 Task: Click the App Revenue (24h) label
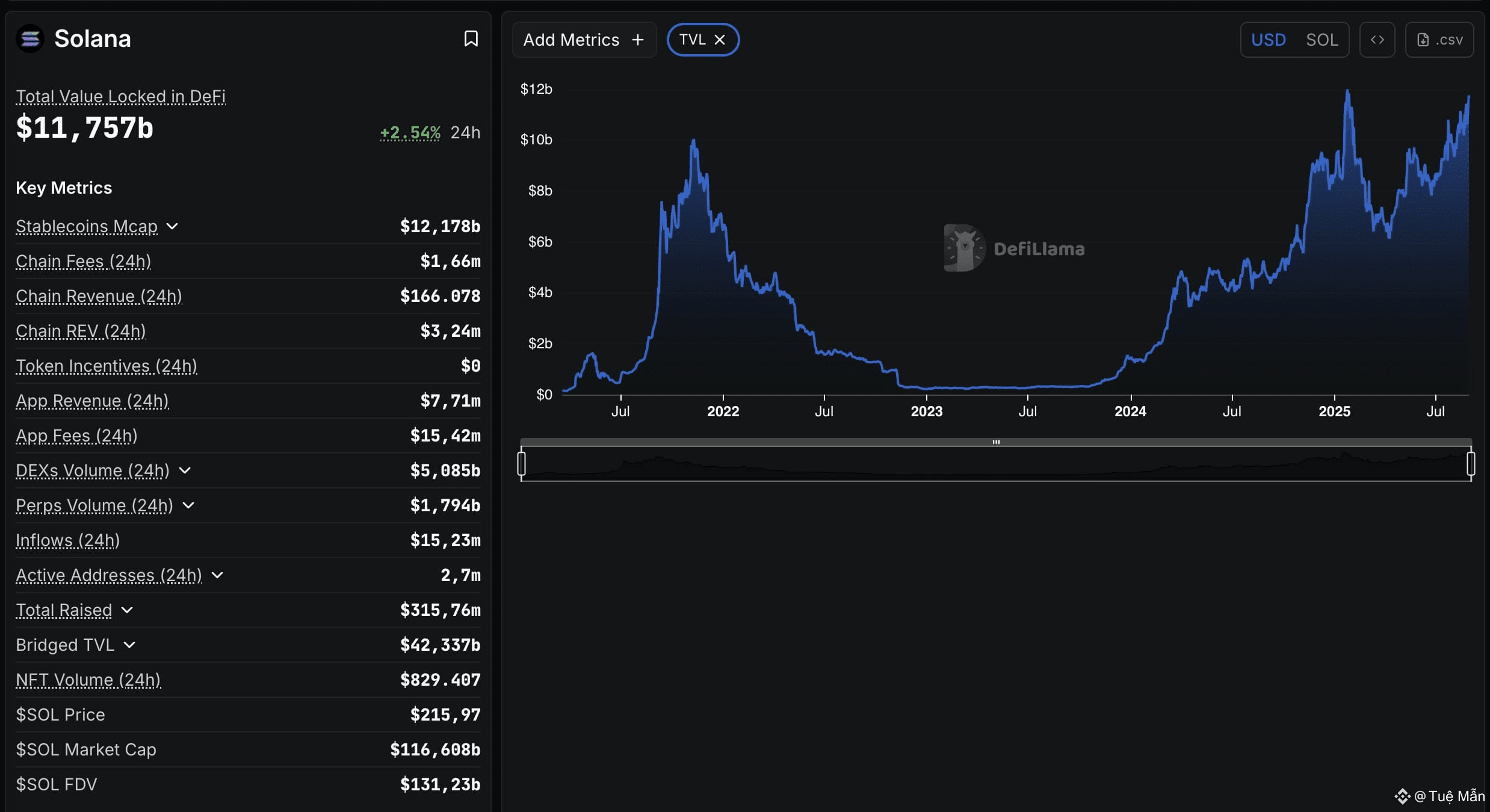tap(92, 401)
